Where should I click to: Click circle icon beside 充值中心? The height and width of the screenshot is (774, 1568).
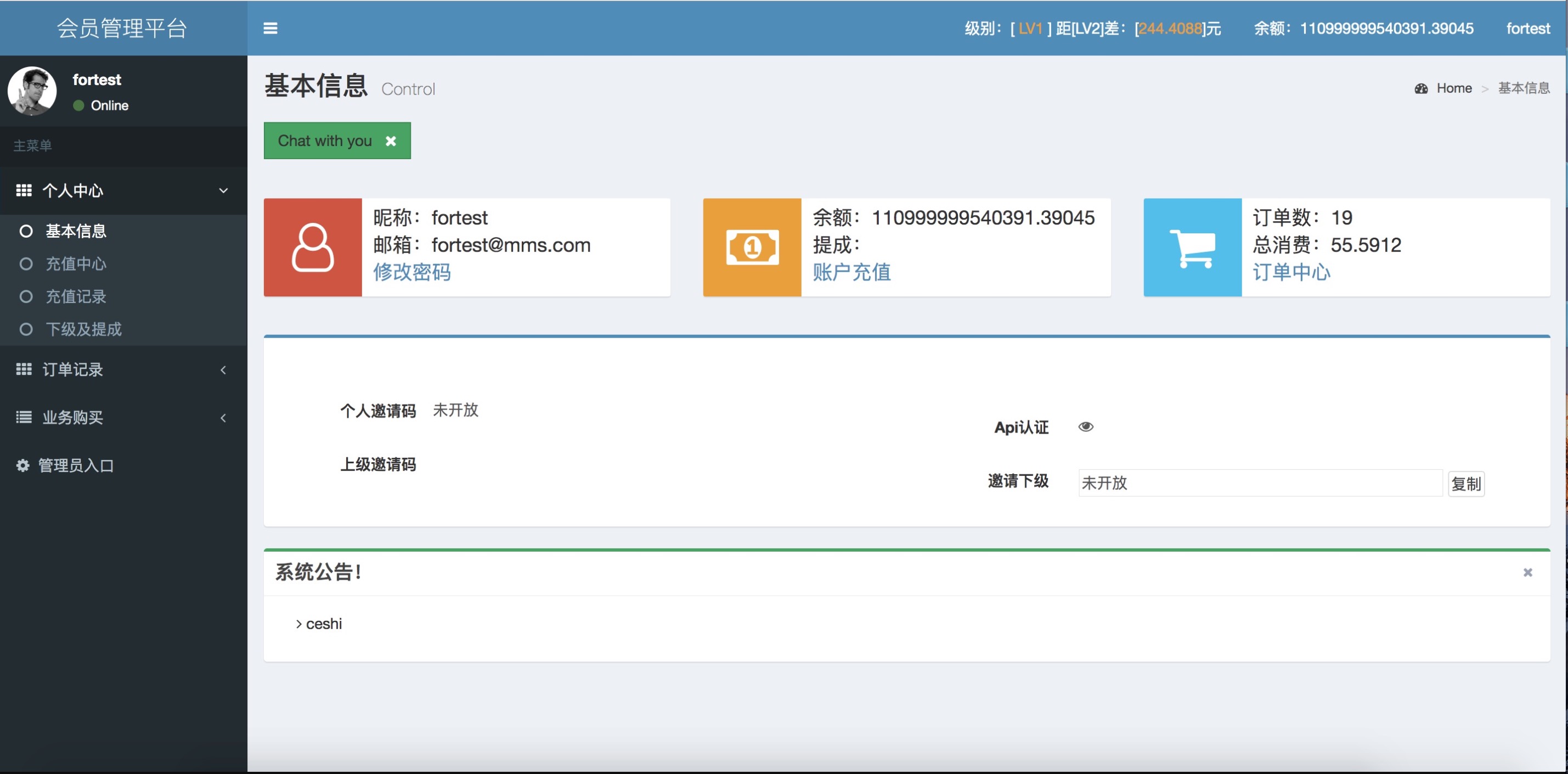click(26, 264)
